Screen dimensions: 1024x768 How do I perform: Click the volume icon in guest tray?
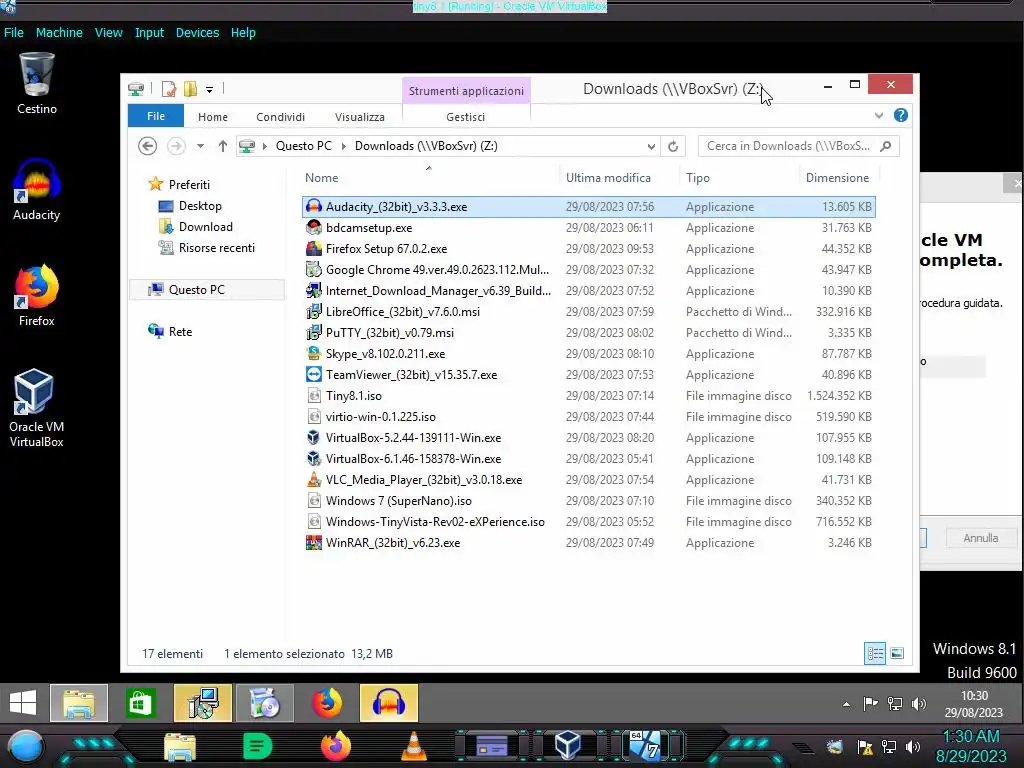tap(918, 704)
